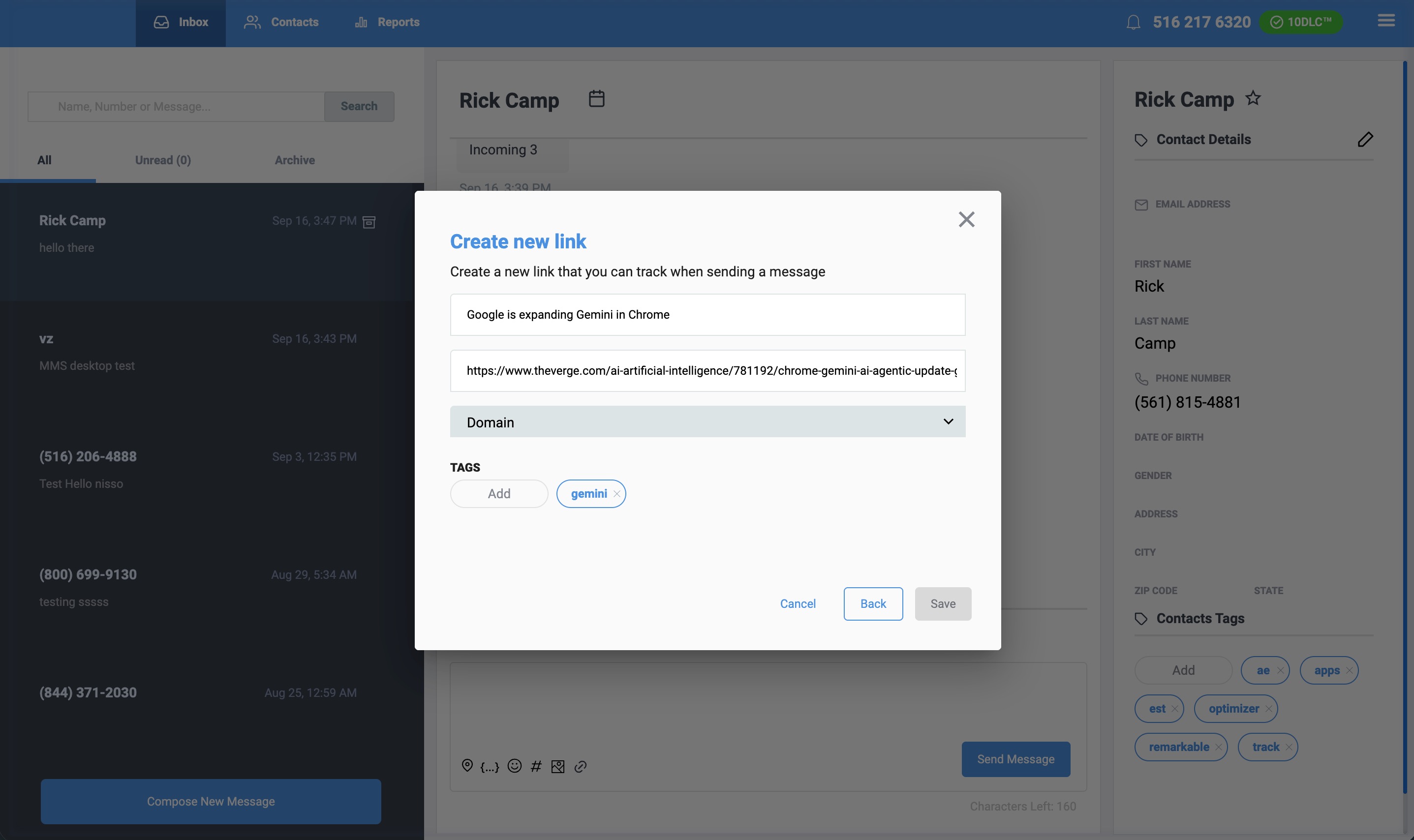Click the link URL input field

707,371
